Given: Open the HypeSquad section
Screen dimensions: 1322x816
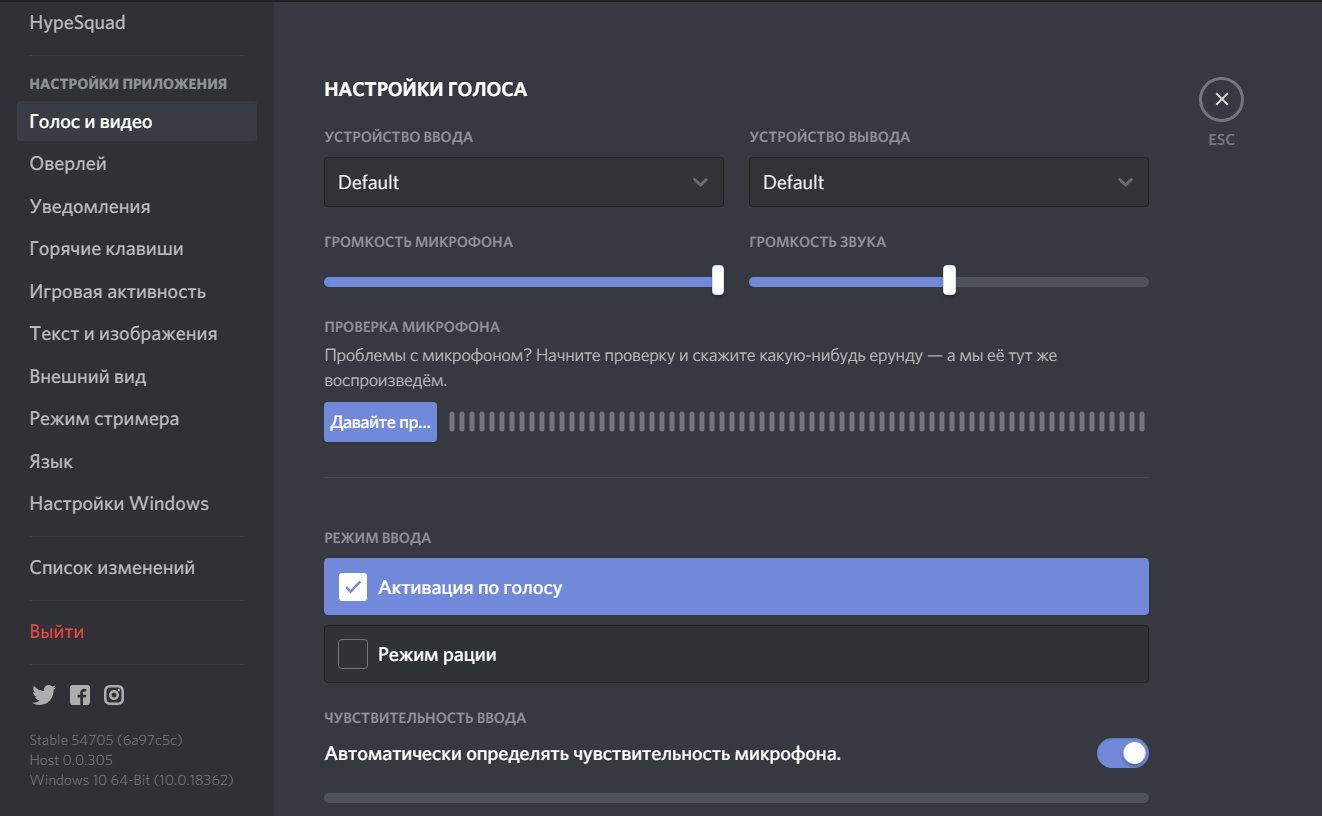Looking at the screenshot, I should coord(77,22).
